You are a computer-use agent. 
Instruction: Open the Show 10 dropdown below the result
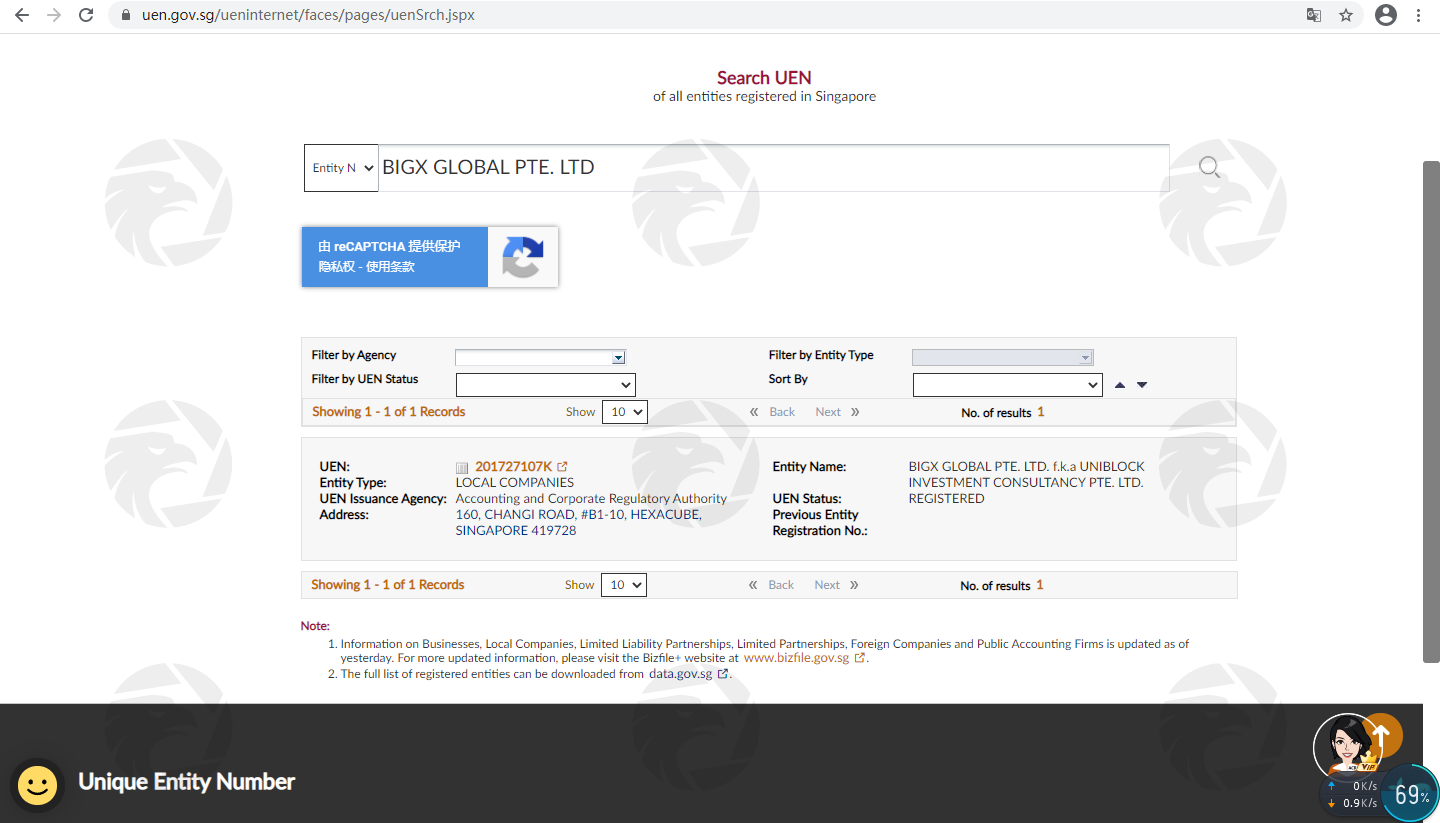624,585
